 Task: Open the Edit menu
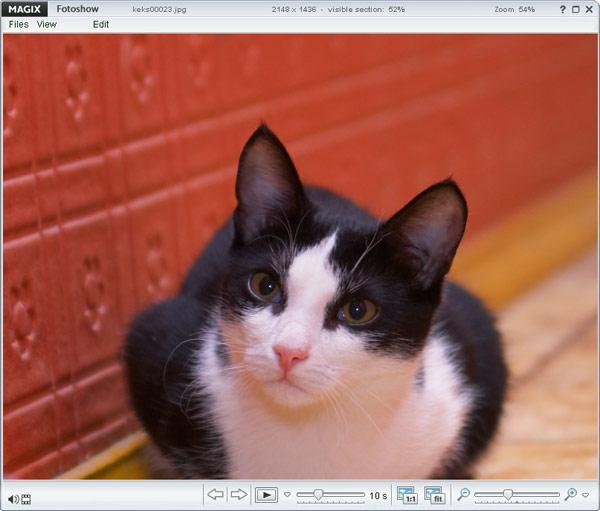coord(101,24)
